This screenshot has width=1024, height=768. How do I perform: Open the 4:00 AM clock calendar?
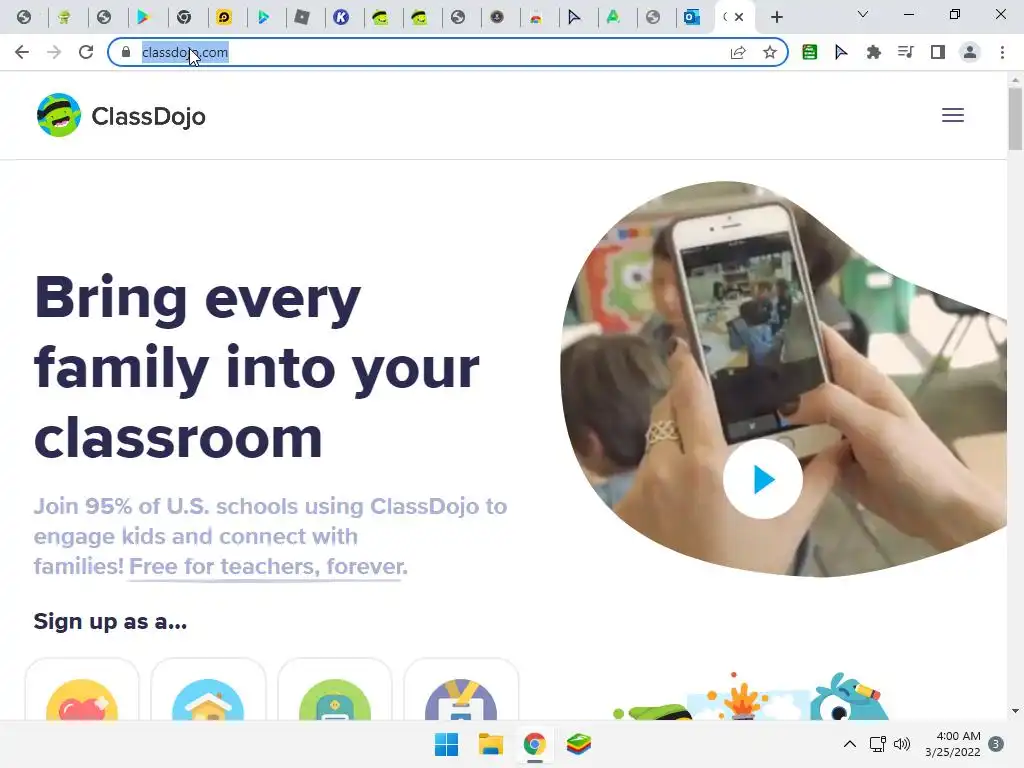pos(953,744)
